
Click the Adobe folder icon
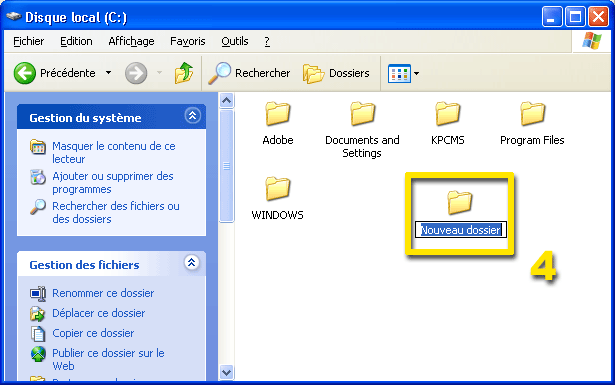[278, 114]
